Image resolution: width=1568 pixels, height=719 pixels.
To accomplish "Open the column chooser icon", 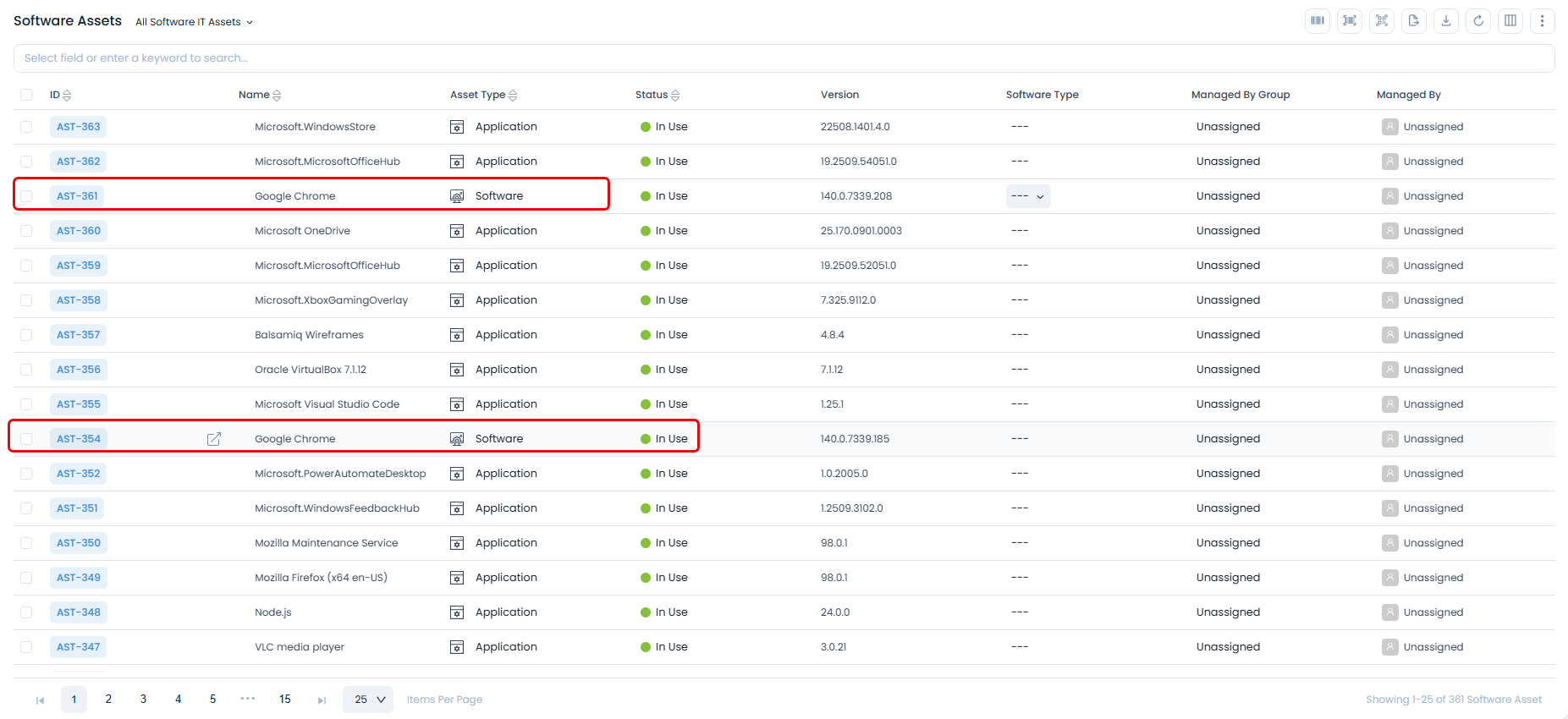I will pos(1510,21).
